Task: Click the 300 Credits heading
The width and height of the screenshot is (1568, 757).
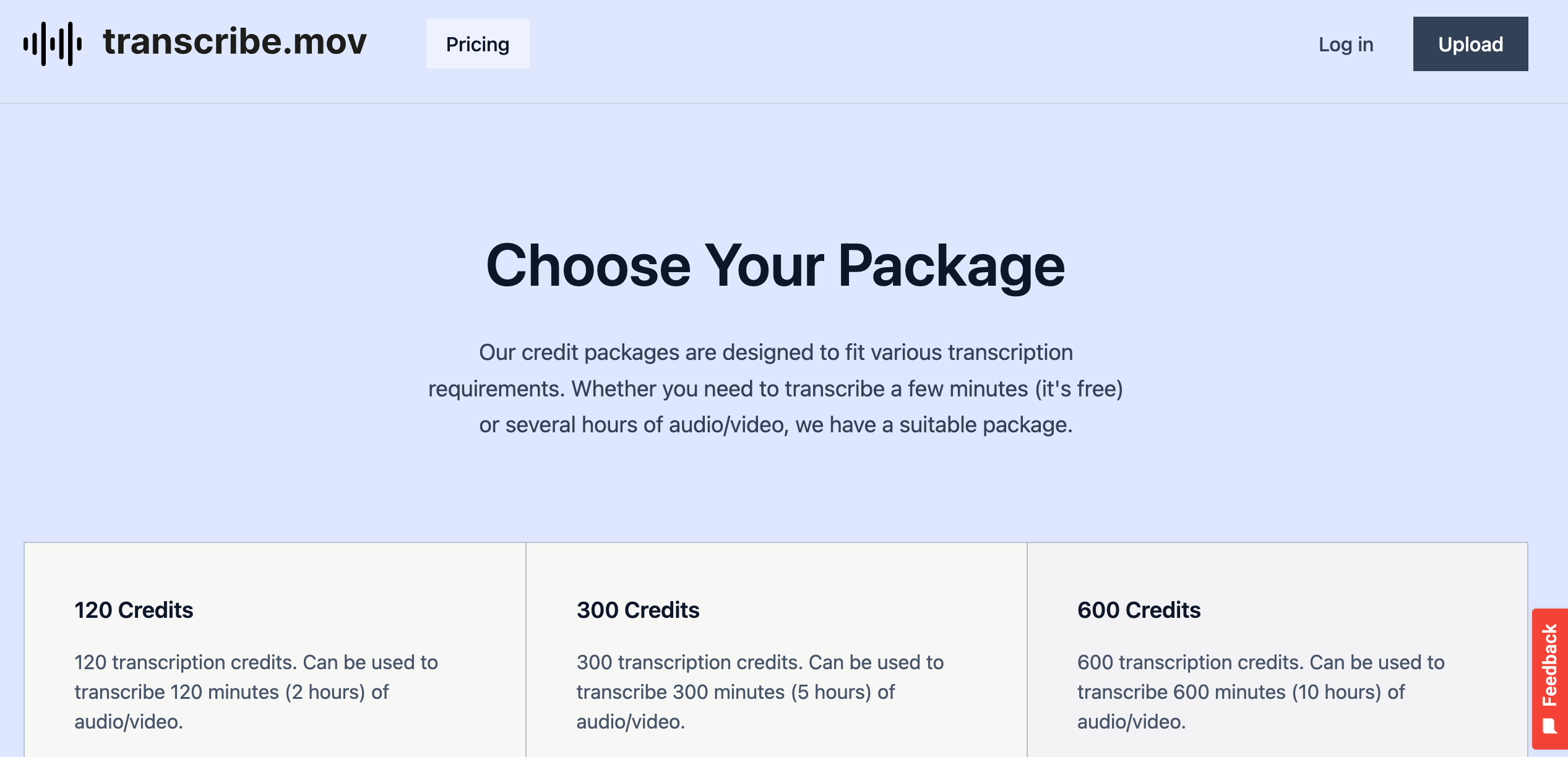Action: [x=638, y=610]
